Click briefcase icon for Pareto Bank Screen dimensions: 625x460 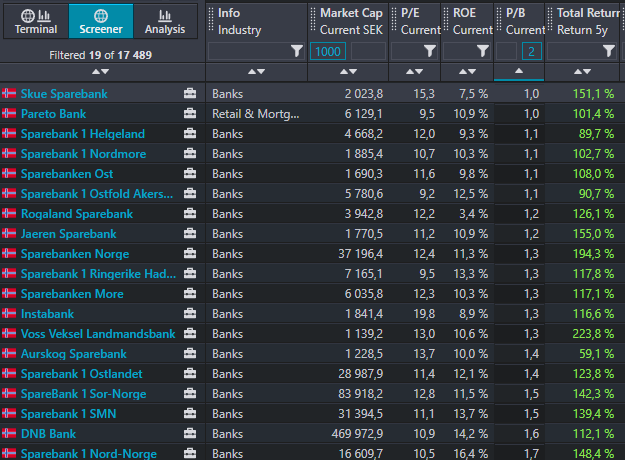[190, 113]
